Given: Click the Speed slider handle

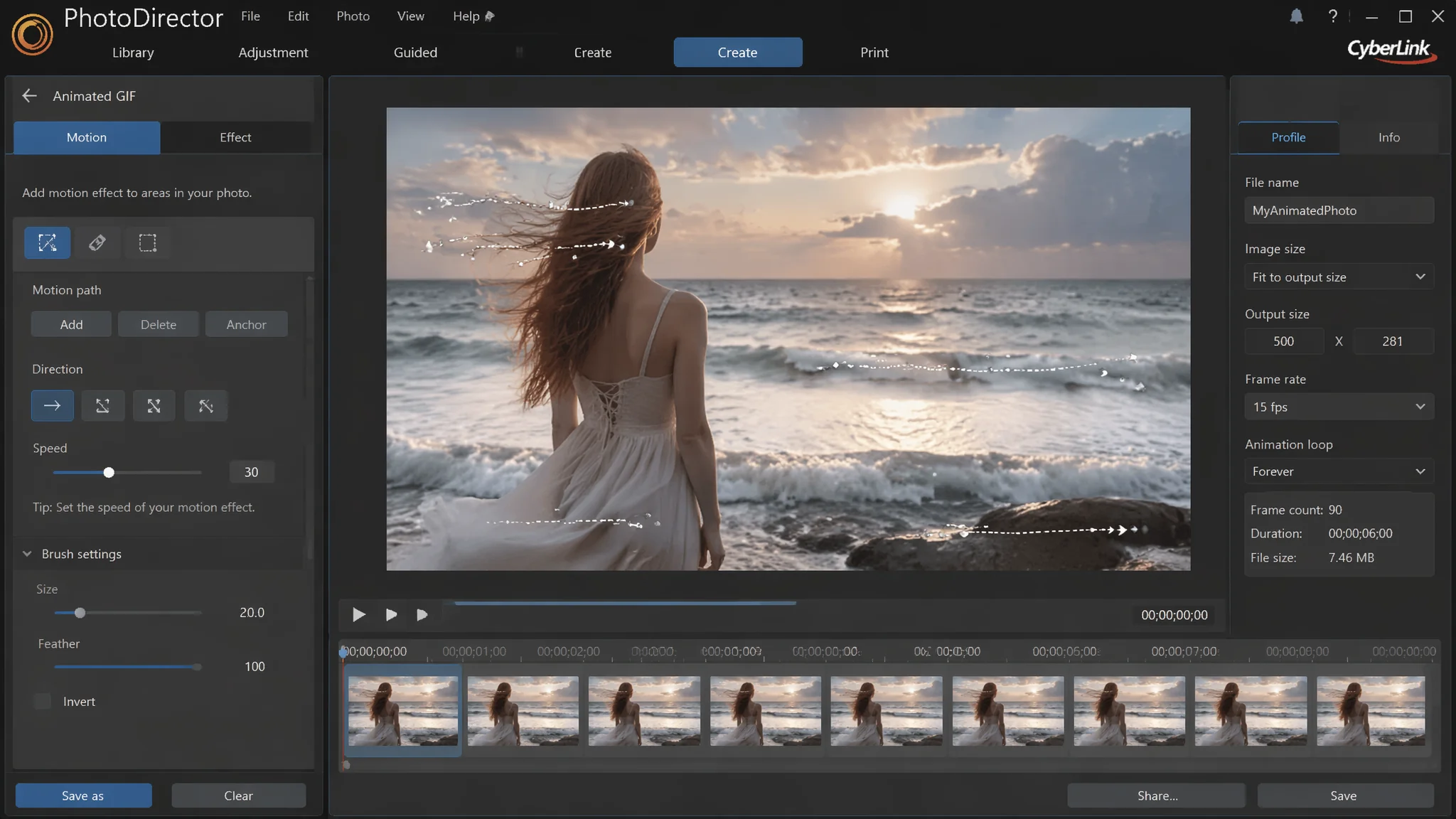Looking at the screenshot, I should [x=109, y=472].
